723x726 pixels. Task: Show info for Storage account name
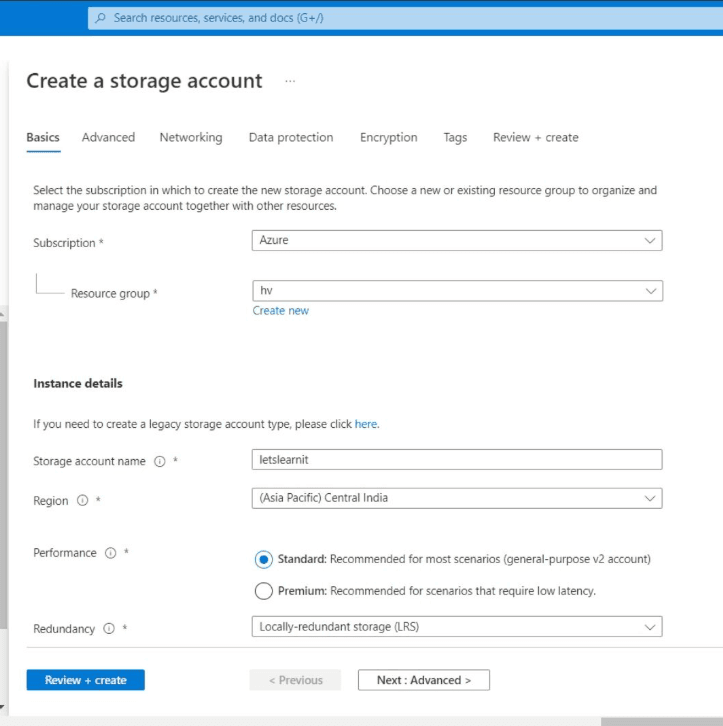click(160, 461)
